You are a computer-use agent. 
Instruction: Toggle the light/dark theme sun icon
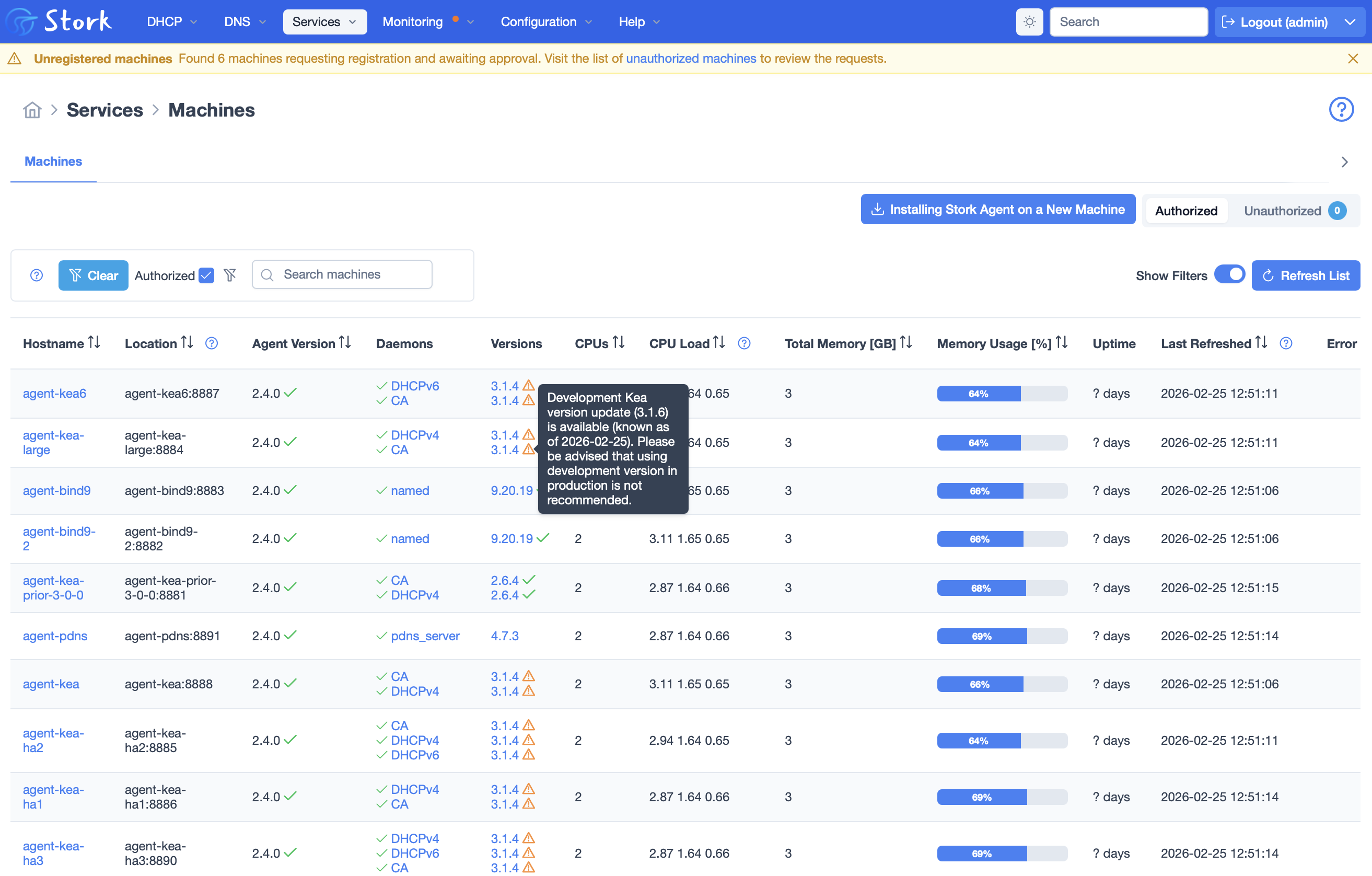tap(1029, 21)
